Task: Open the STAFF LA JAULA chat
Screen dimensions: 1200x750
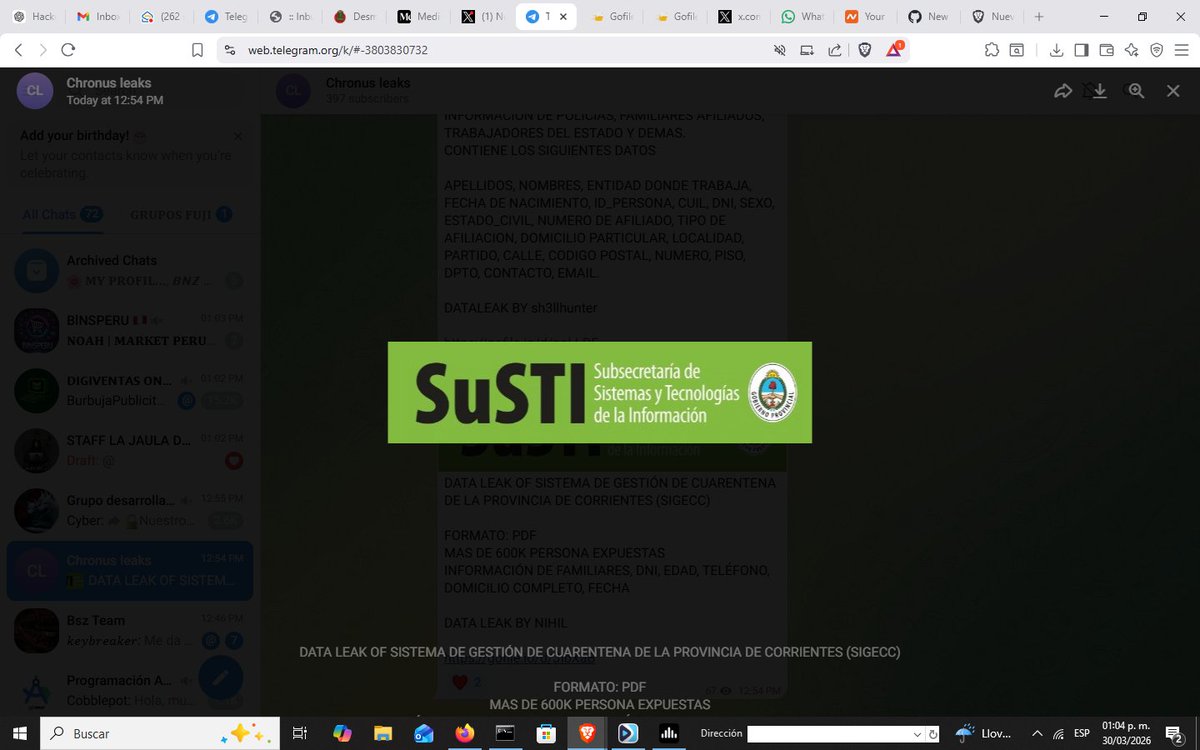Action: tap(130, 450)
